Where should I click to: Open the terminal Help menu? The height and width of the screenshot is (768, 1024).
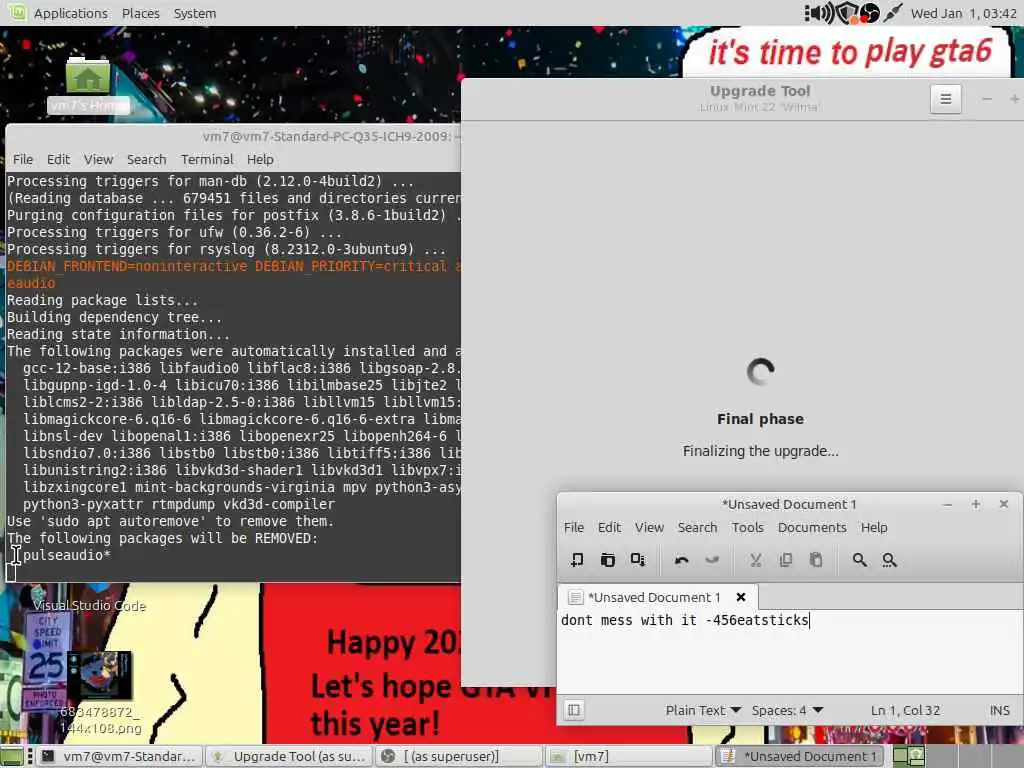pos(260,159)
